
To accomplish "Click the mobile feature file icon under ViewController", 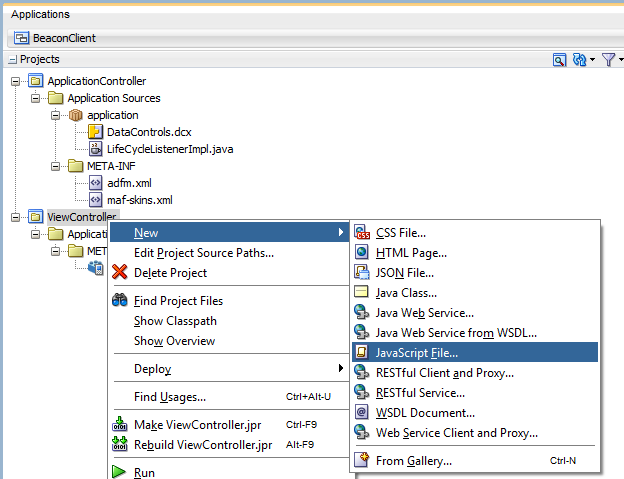I will pyautogui.click(x=96, y=268).
